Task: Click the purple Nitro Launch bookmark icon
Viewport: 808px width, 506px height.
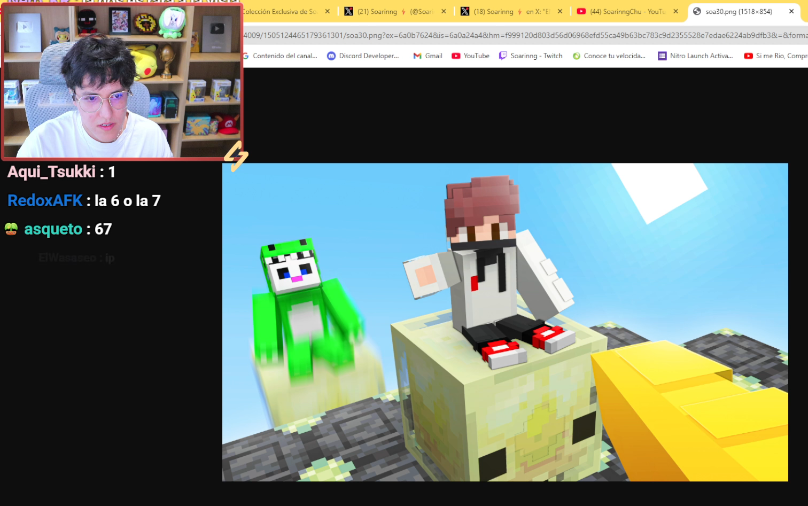Action: point(662,56)
